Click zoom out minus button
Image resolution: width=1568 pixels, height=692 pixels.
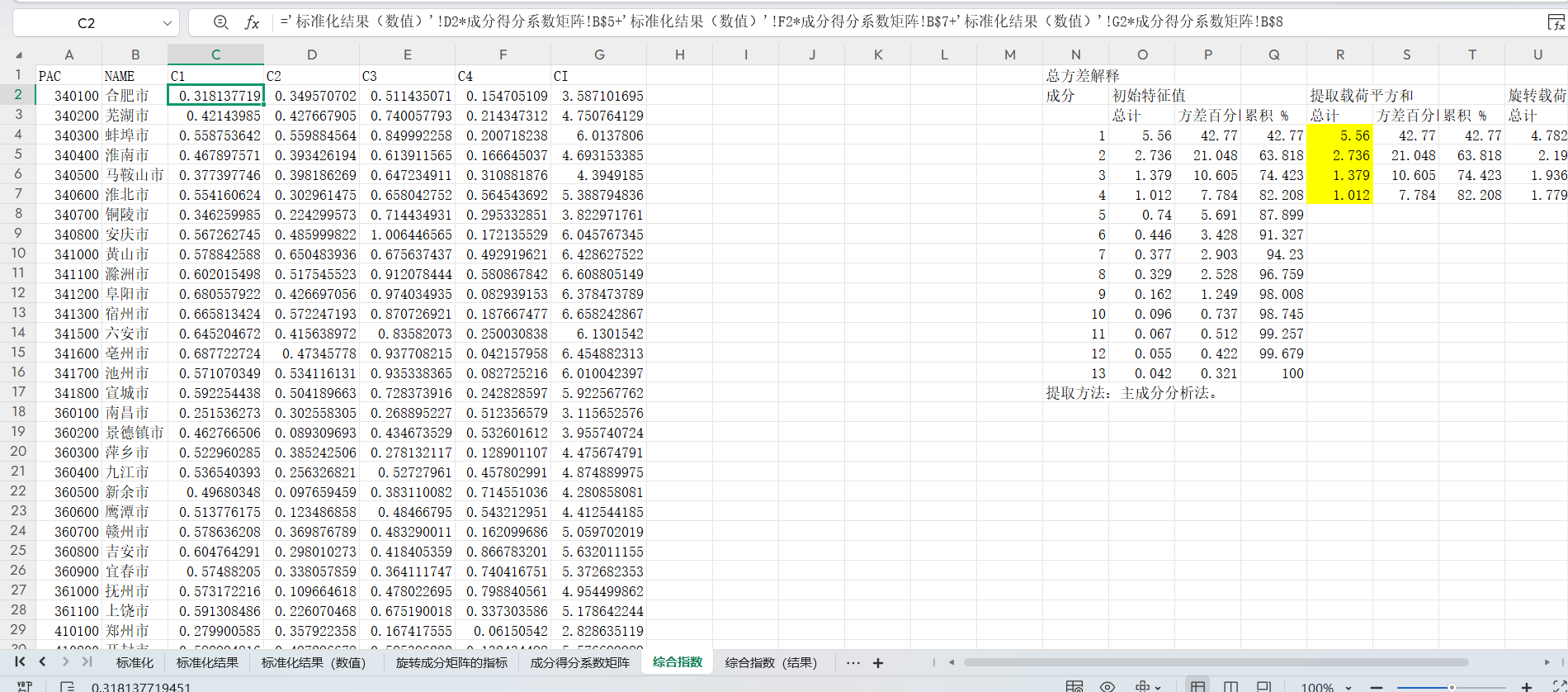(1376, 687)
